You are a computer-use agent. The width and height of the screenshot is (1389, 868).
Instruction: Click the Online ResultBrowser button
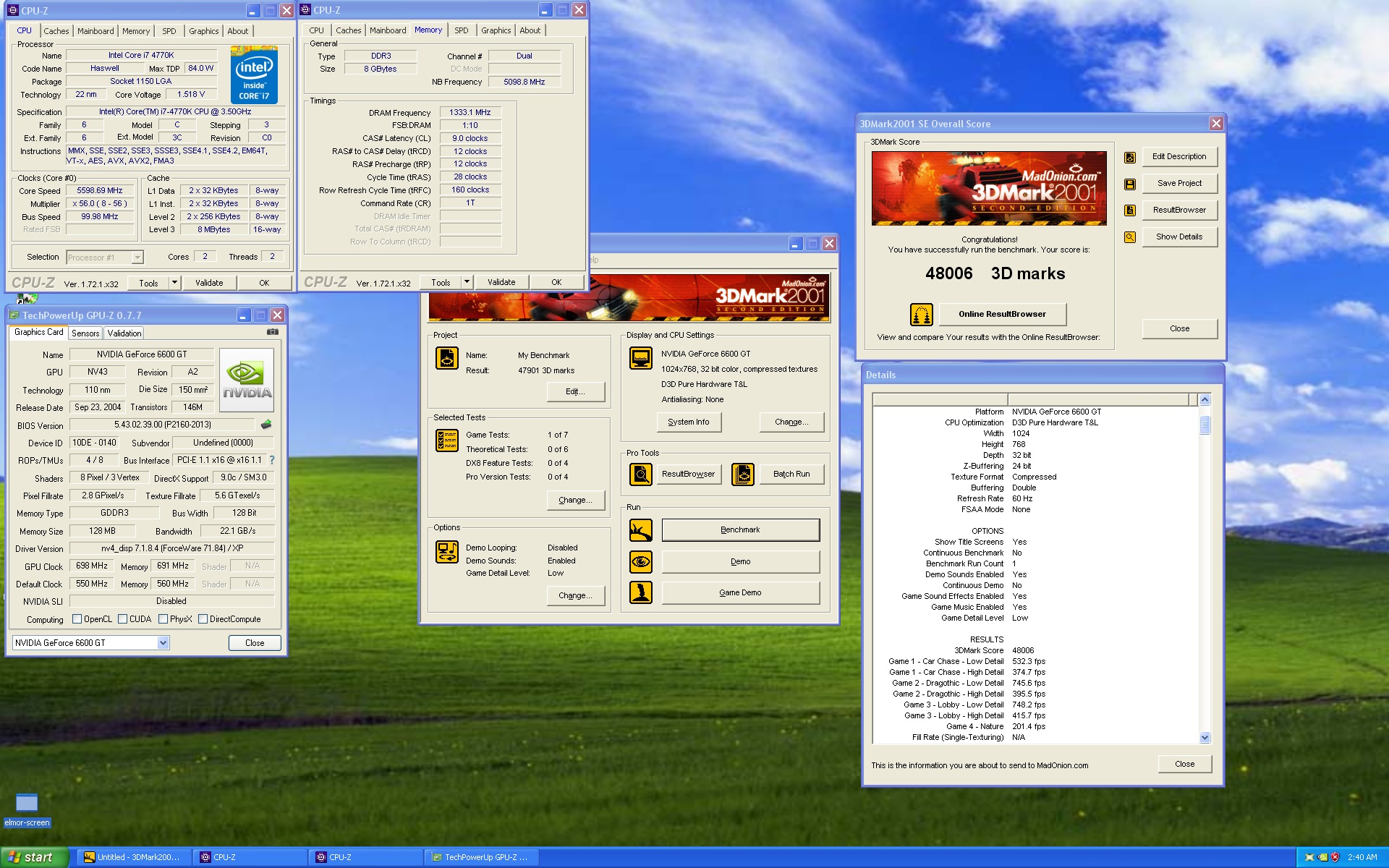pos(1002,315)
